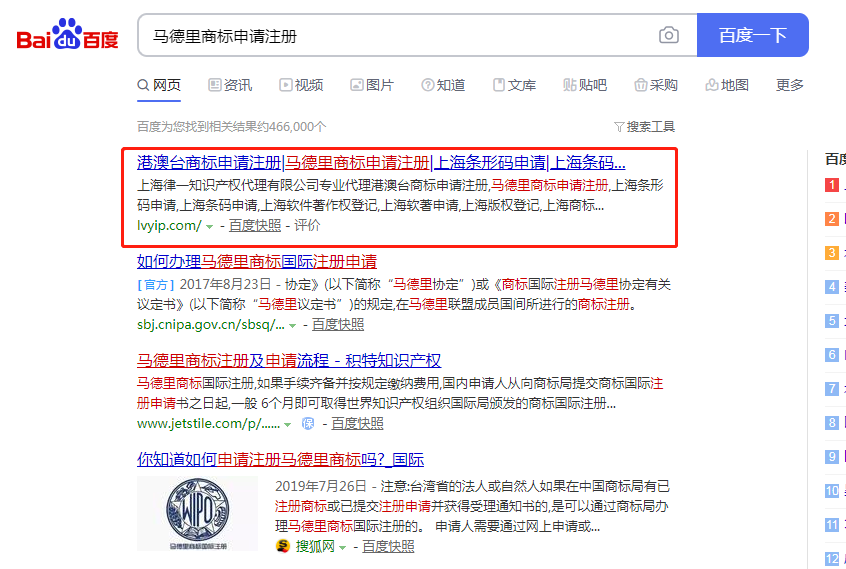
Task: Expand dropdown arrow next to sbj.cnipa.gov.cn
Action: click(x=293, y=326)
